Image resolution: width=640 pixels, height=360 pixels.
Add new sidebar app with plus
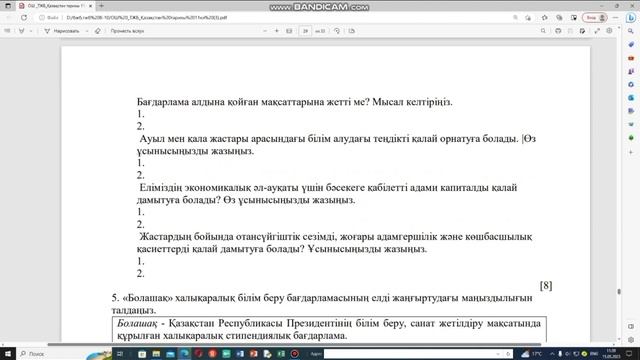[631, 152]
